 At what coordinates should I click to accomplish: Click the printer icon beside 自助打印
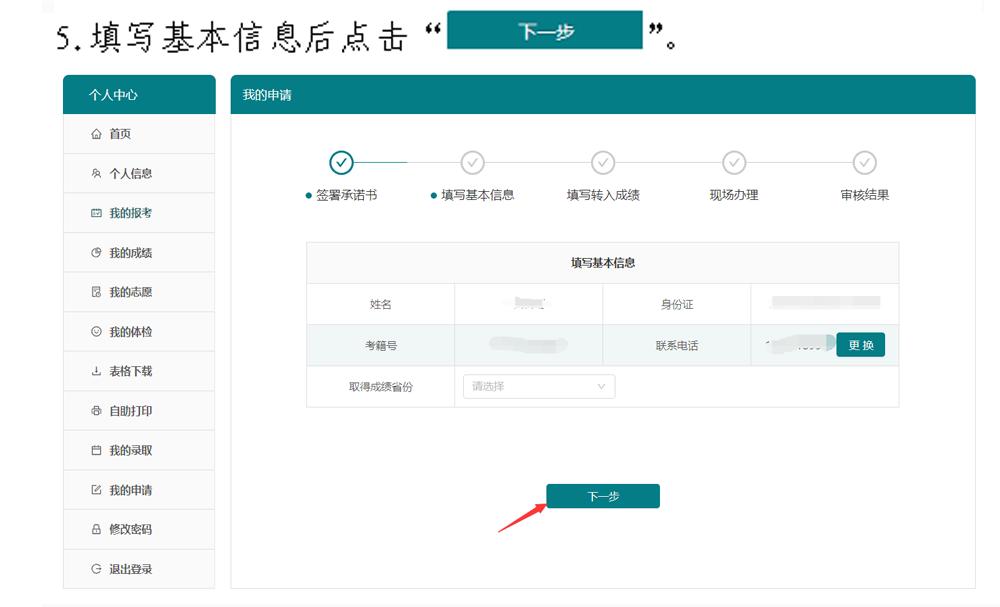click(96, 411)
